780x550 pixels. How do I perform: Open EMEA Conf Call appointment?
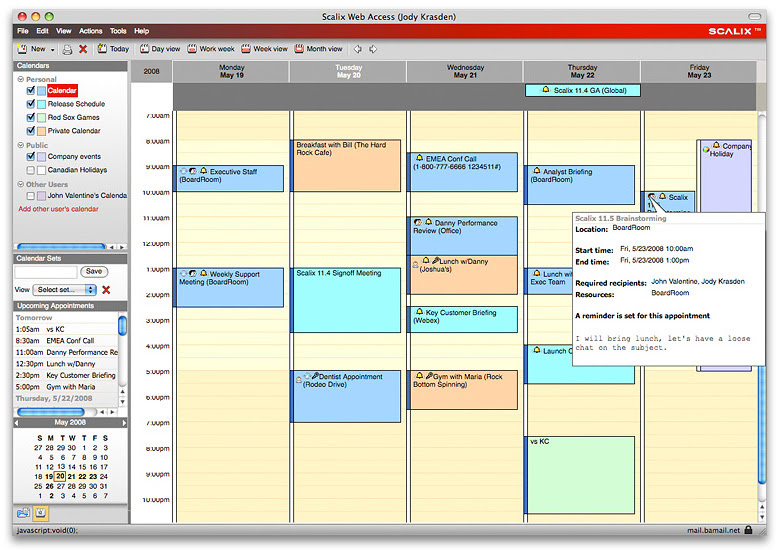point(463,172)
